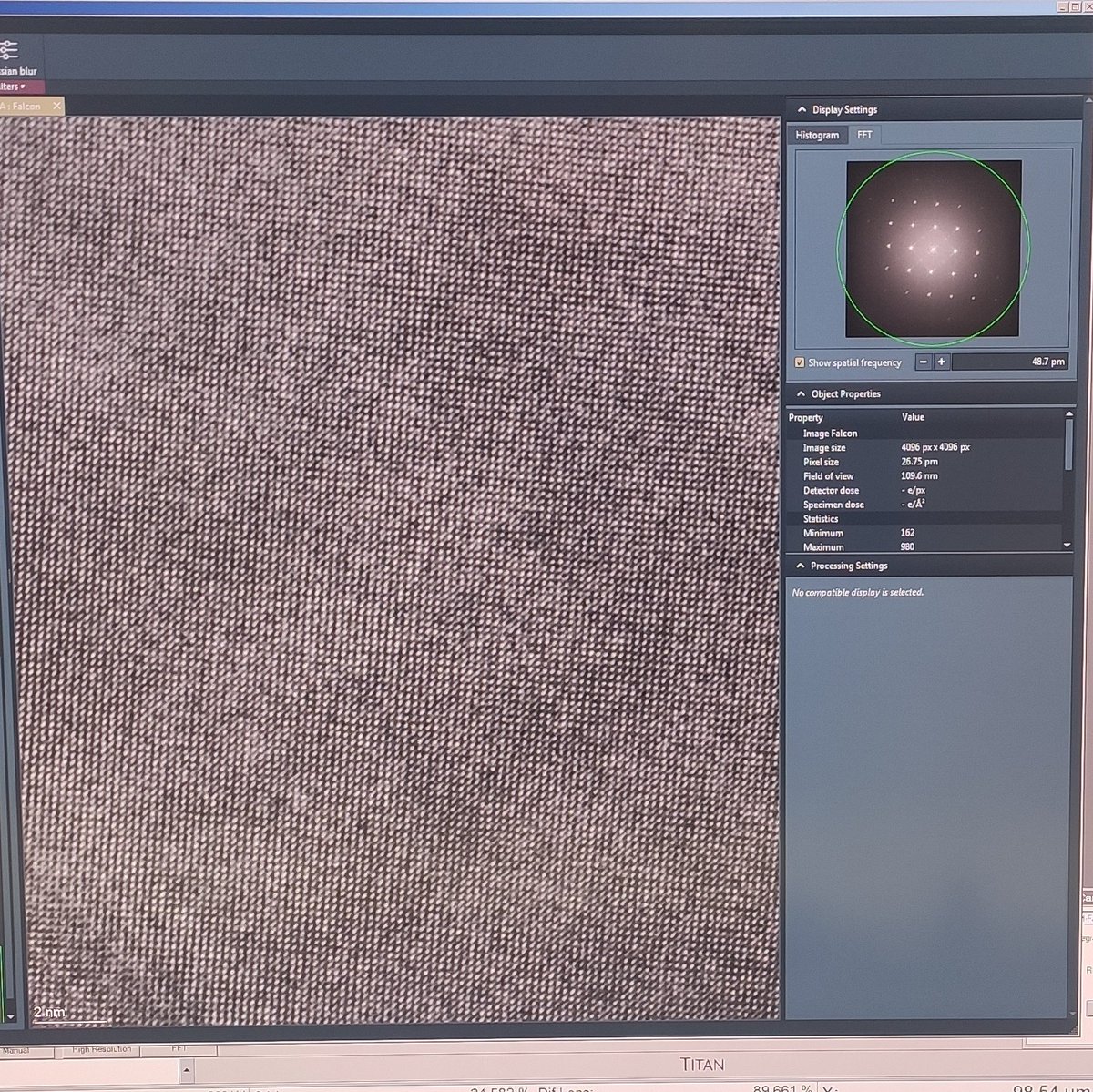Click the FFT preview thumbnail
The image size is (1093, 1092).
[x=934, y=248]
